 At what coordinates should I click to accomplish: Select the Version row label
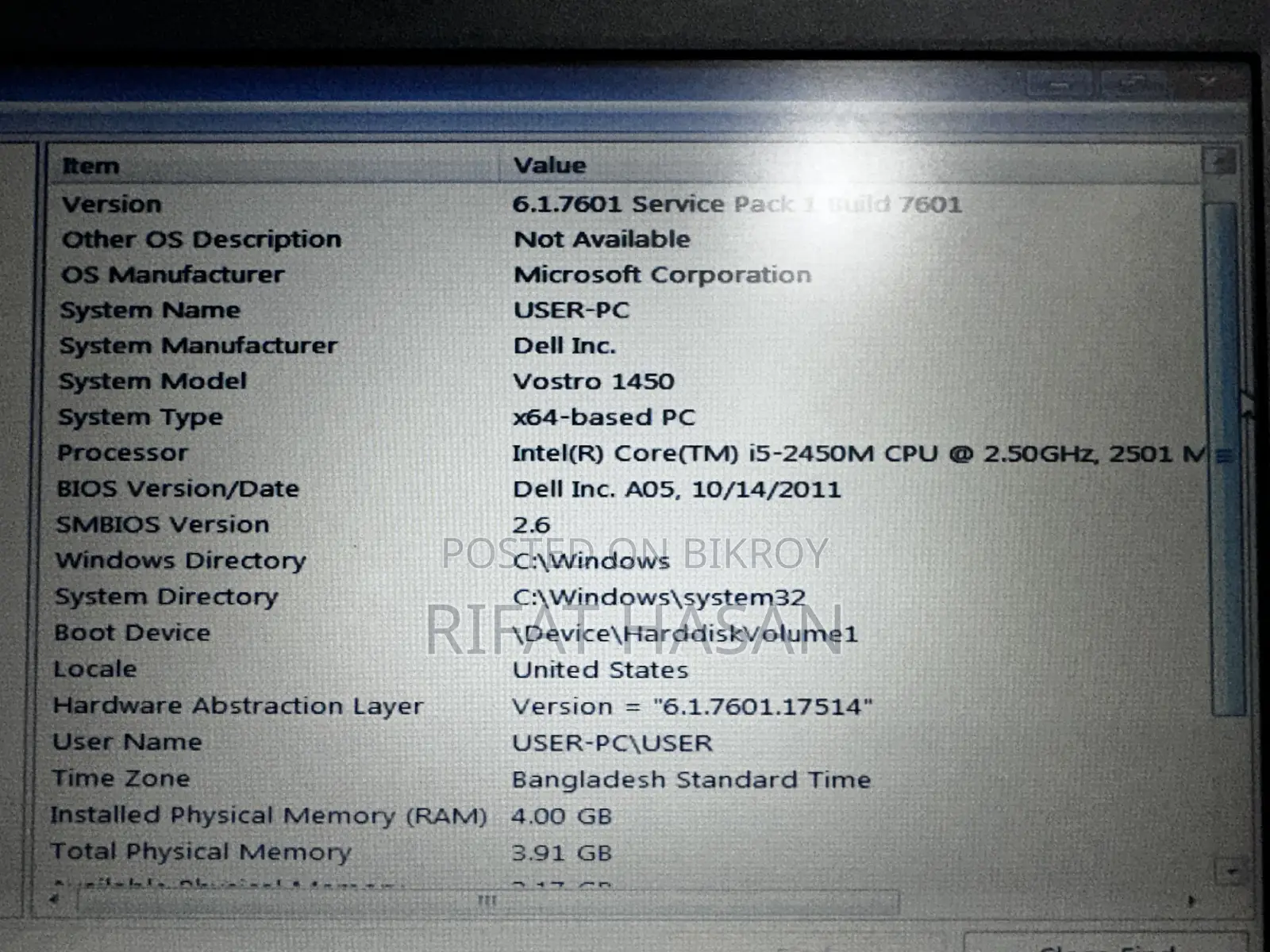point(112,205)
